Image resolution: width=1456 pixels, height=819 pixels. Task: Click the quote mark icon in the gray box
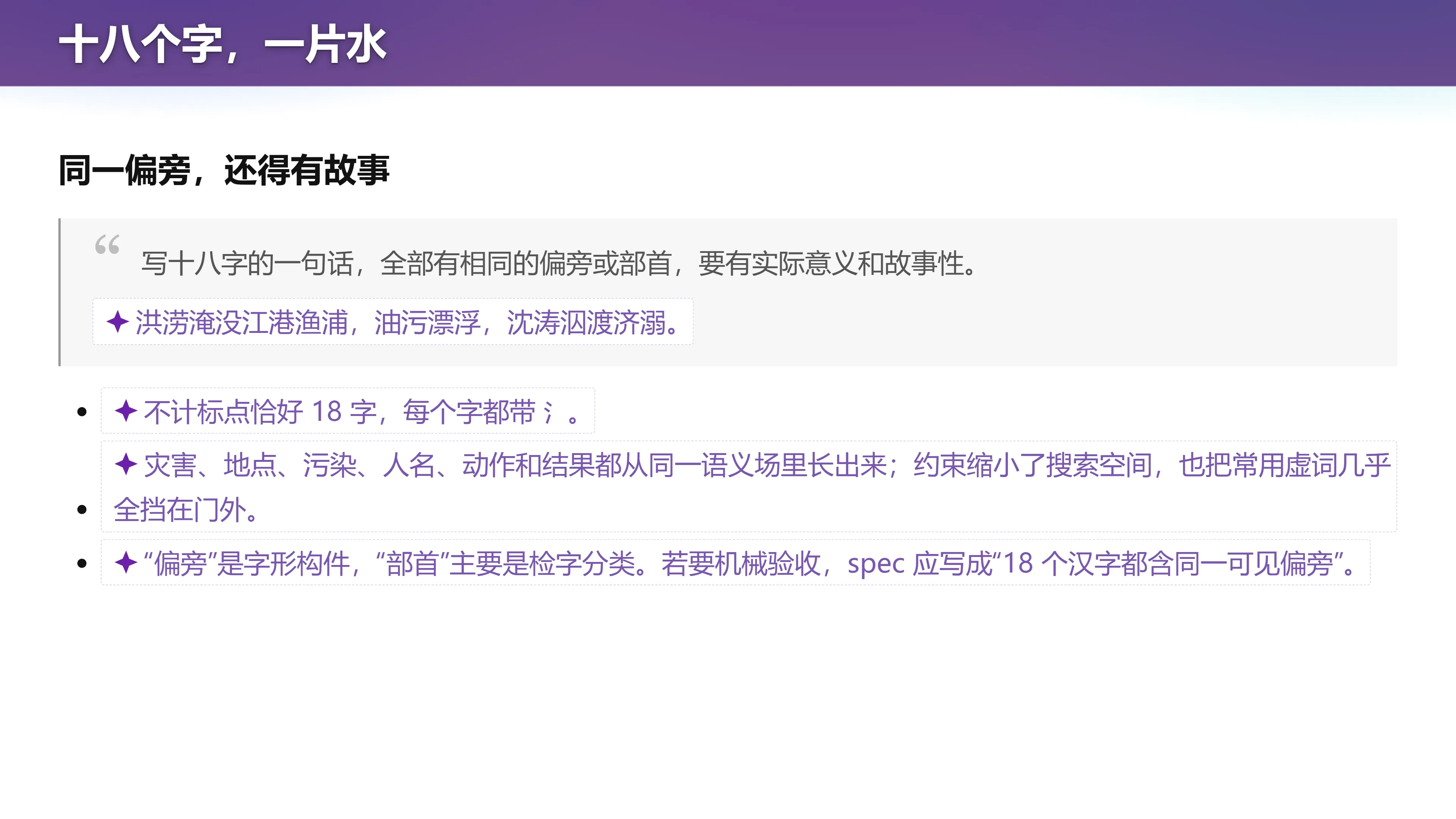(107, 244)
